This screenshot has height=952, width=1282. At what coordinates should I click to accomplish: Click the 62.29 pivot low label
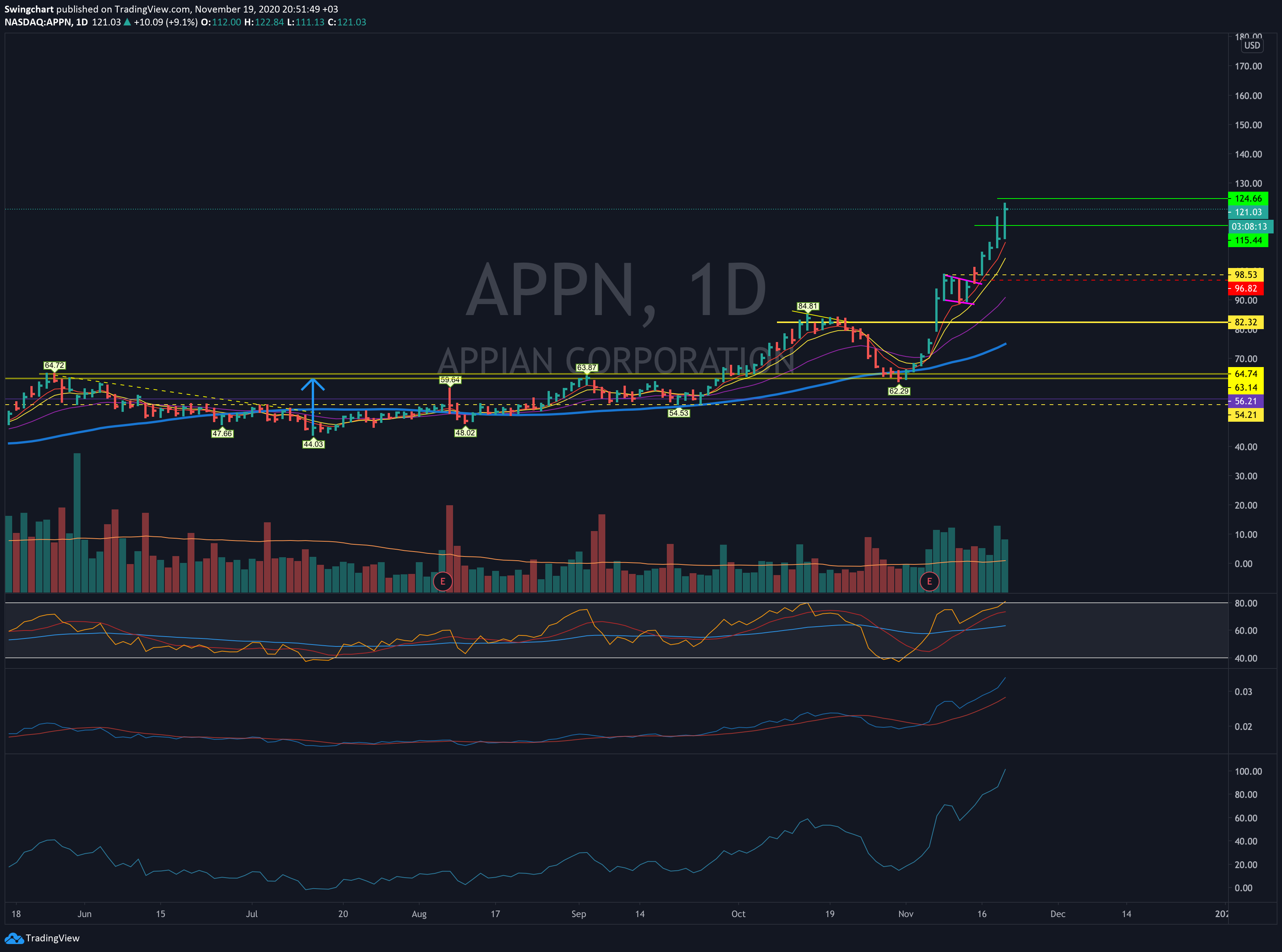[x=899, y=391]
